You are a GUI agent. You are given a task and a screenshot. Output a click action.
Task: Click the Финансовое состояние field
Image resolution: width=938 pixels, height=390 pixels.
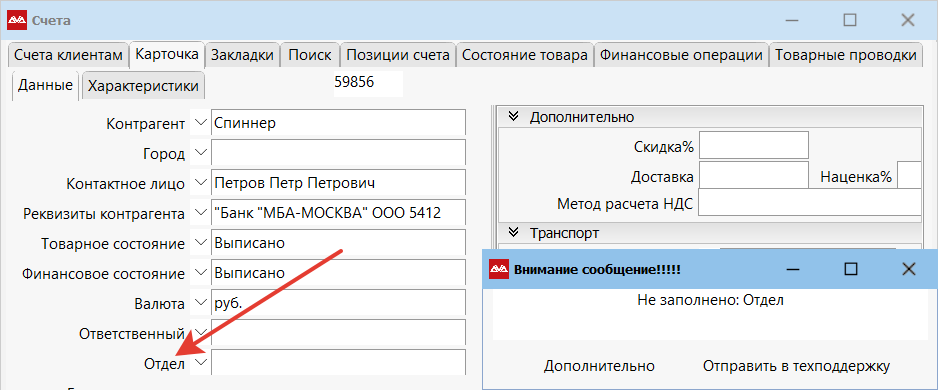tap(338, 272)
